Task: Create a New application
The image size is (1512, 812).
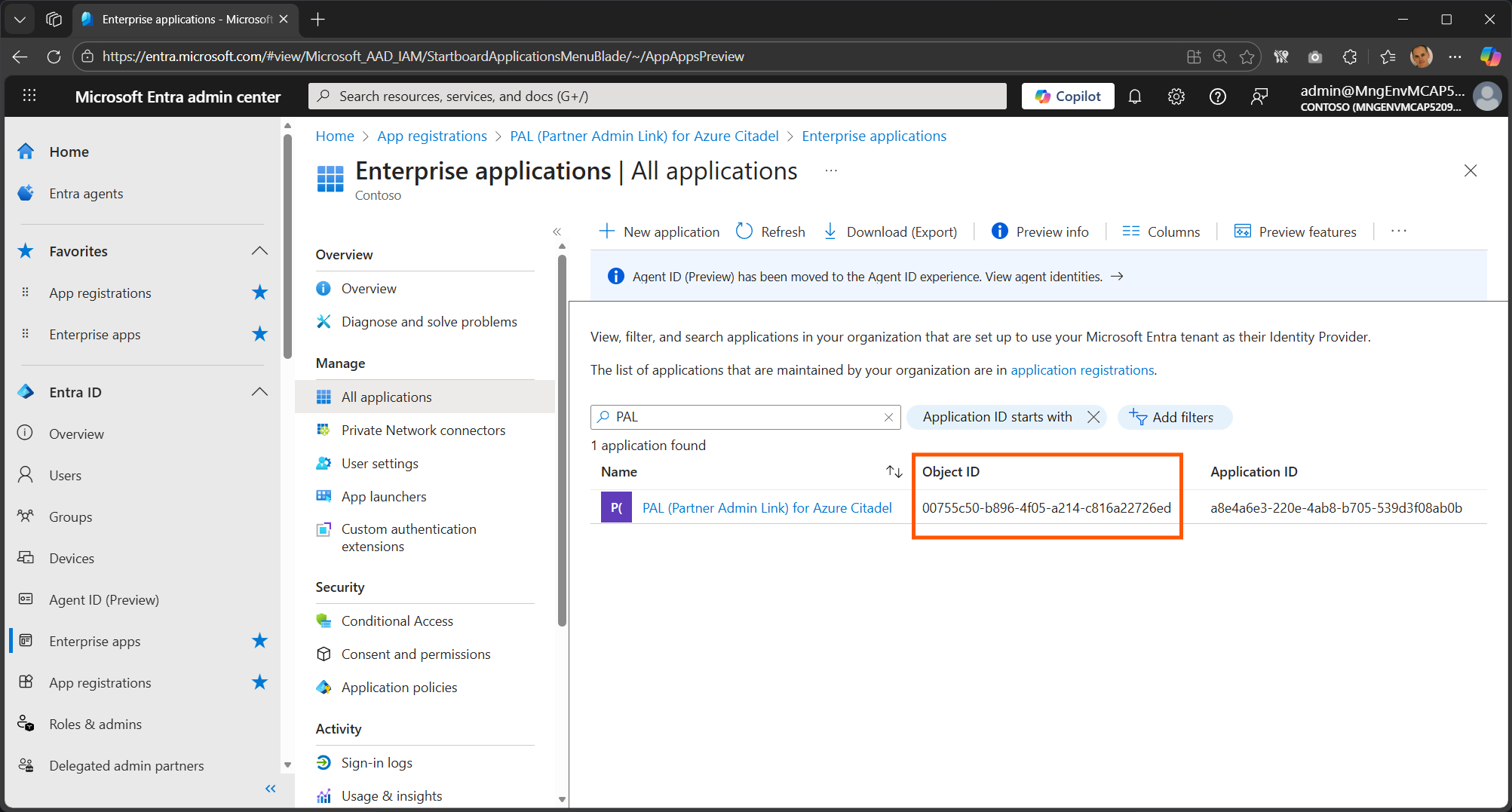Action: pyautogui.click(x=658, y=231)
